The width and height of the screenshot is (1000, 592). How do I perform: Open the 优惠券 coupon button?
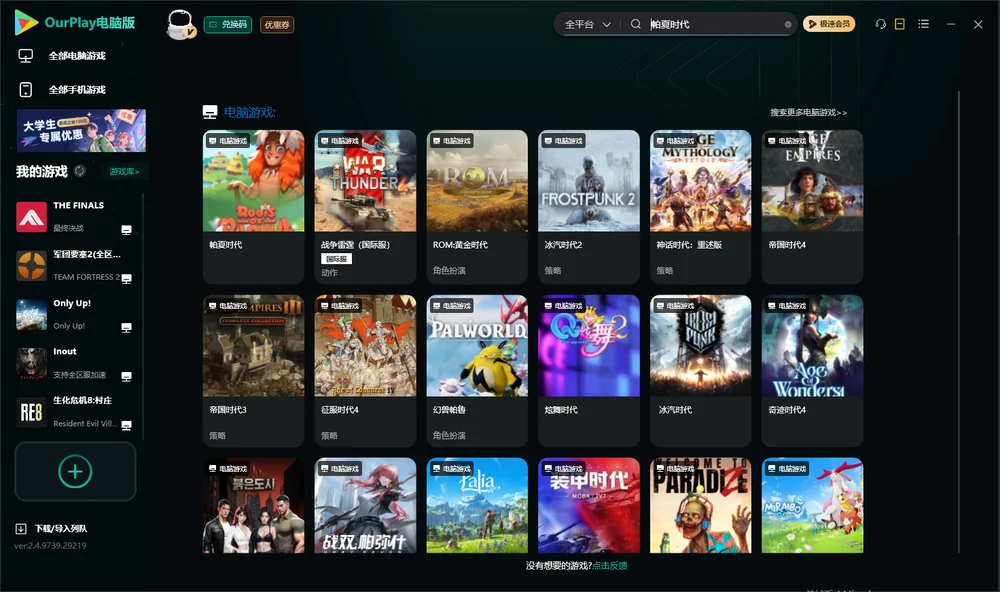277,24
